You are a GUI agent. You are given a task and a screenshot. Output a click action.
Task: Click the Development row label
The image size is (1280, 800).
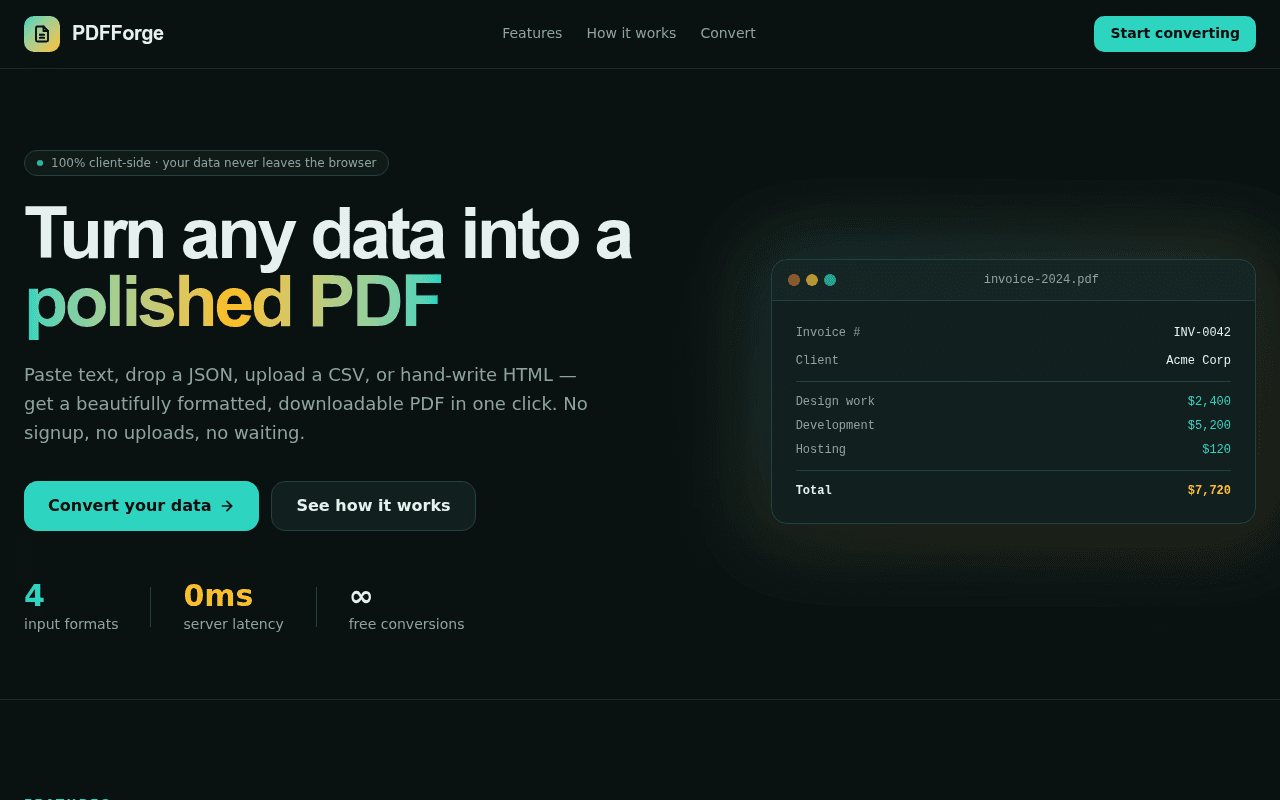tap(835, 426)
